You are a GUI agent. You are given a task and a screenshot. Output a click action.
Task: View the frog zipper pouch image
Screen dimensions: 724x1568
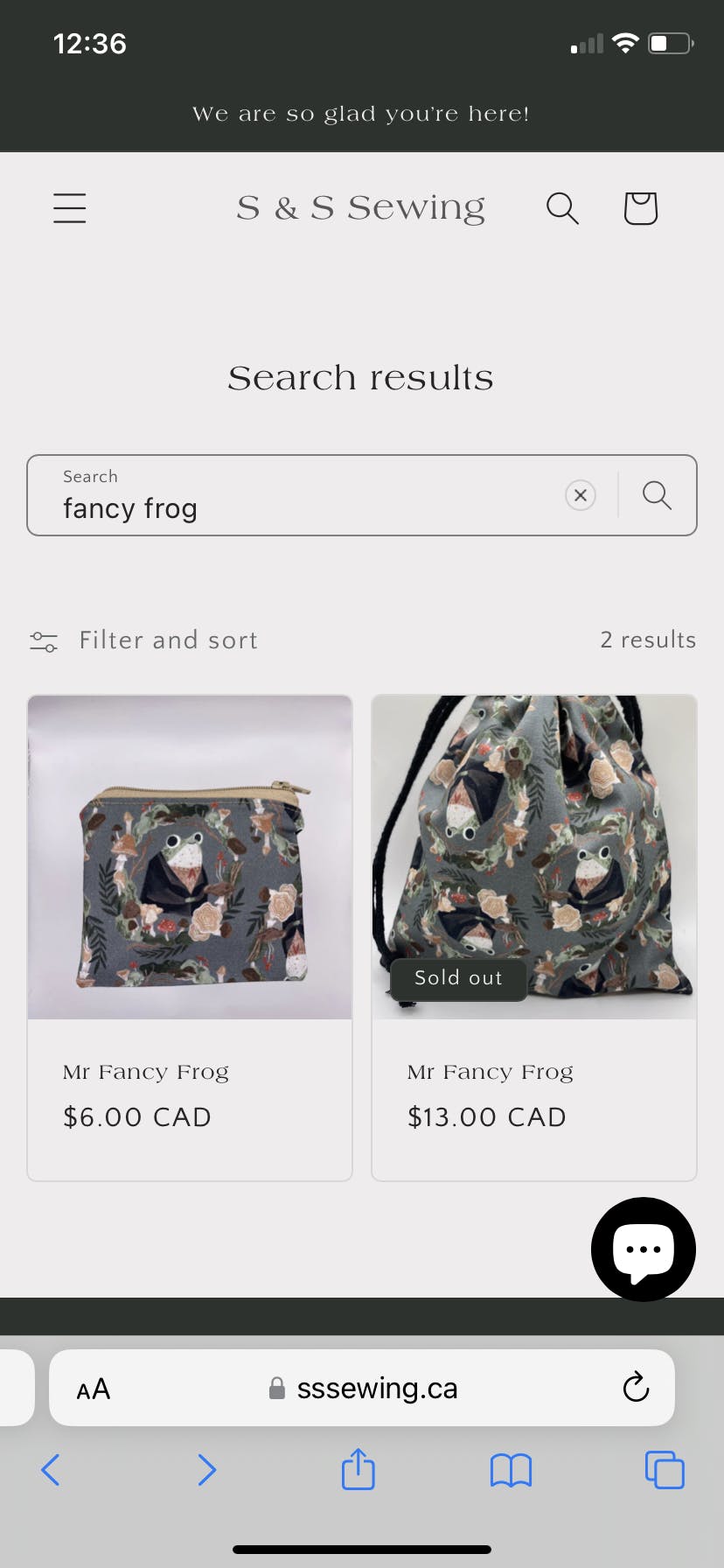coord(190,857)
